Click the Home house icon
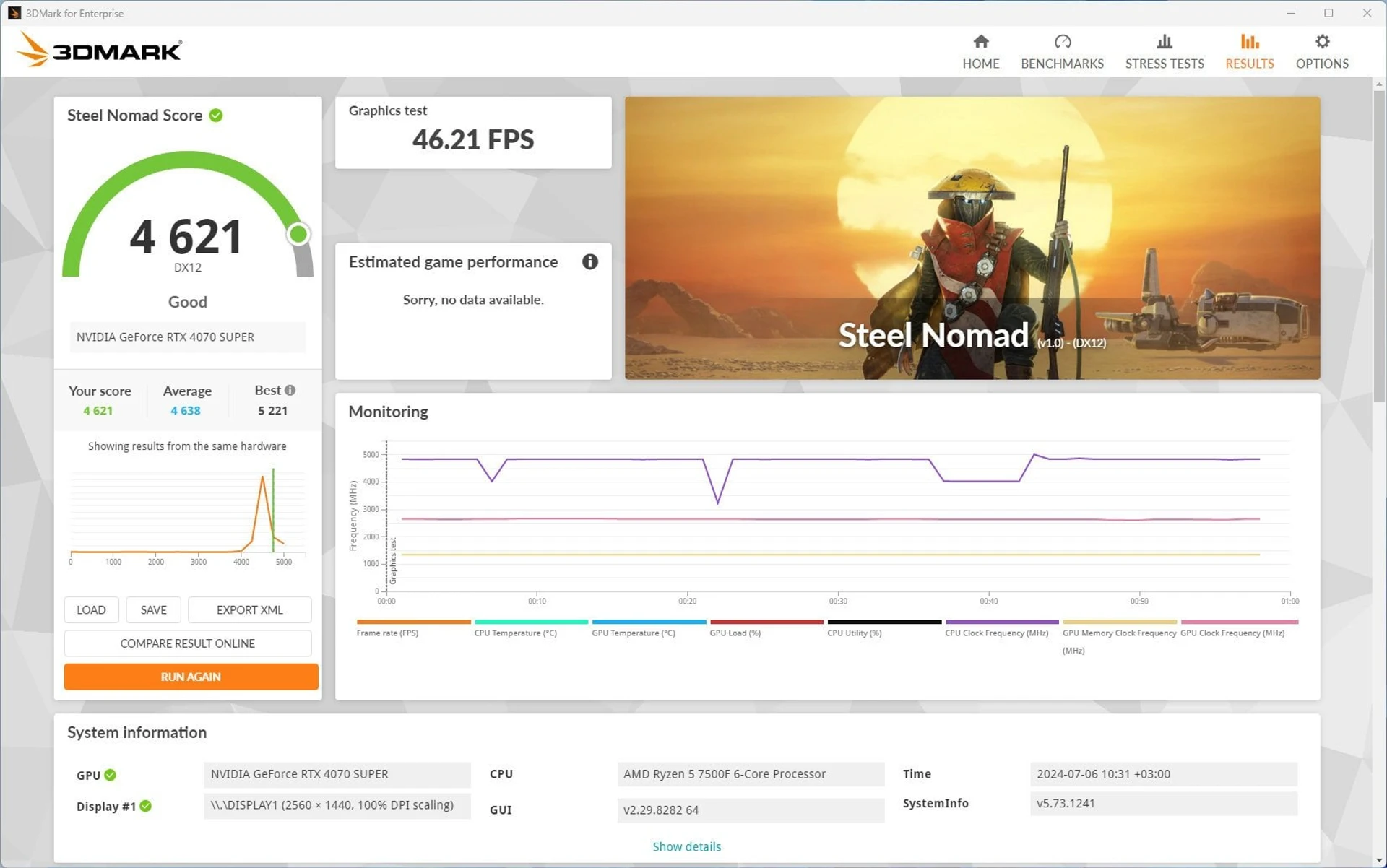This screenshot has height=868, width=1387. pos(980,41)
